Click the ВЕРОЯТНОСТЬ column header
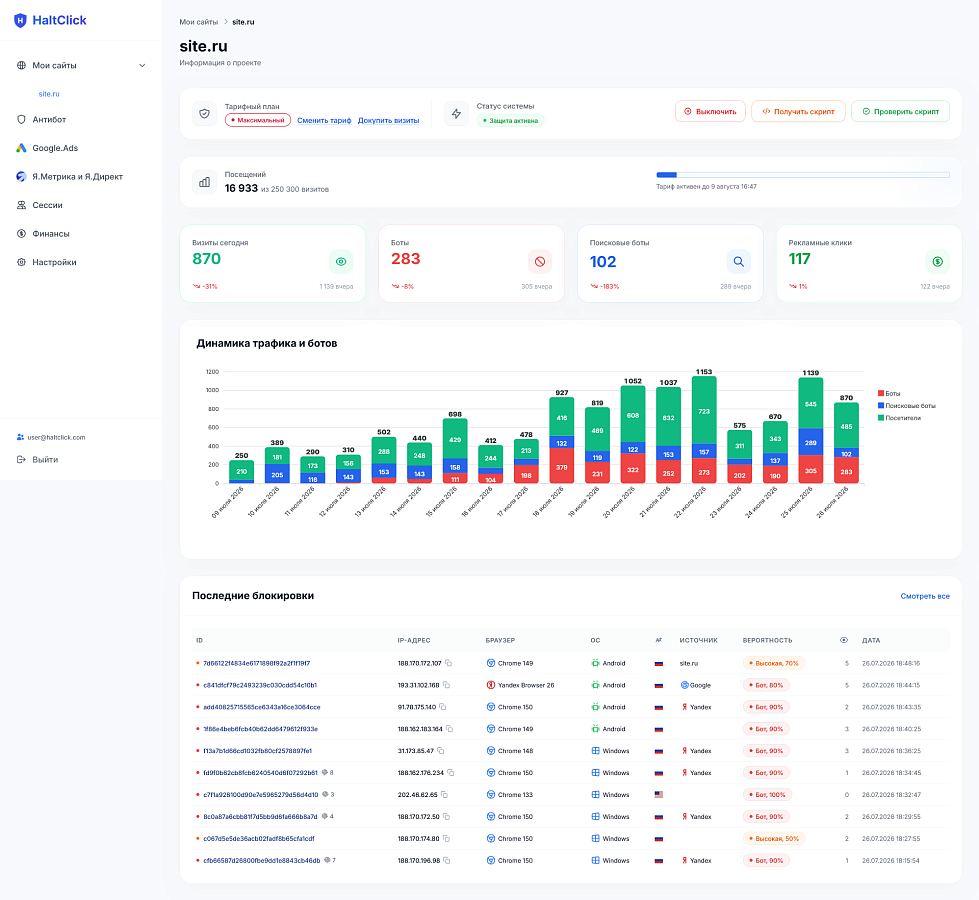 [767, 640]
